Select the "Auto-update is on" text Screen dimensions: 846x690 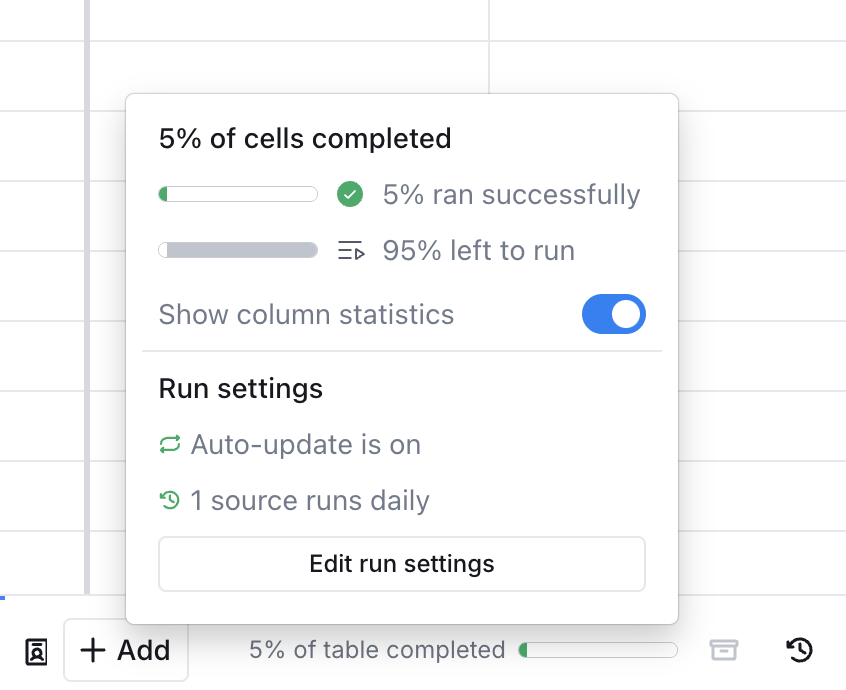(305, 444)
